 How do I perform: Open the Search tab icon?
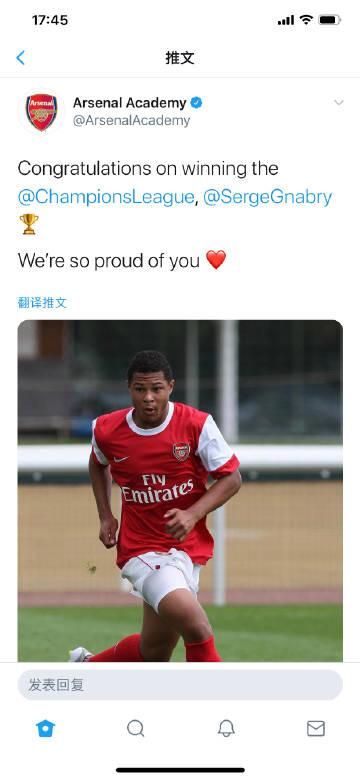136,728
